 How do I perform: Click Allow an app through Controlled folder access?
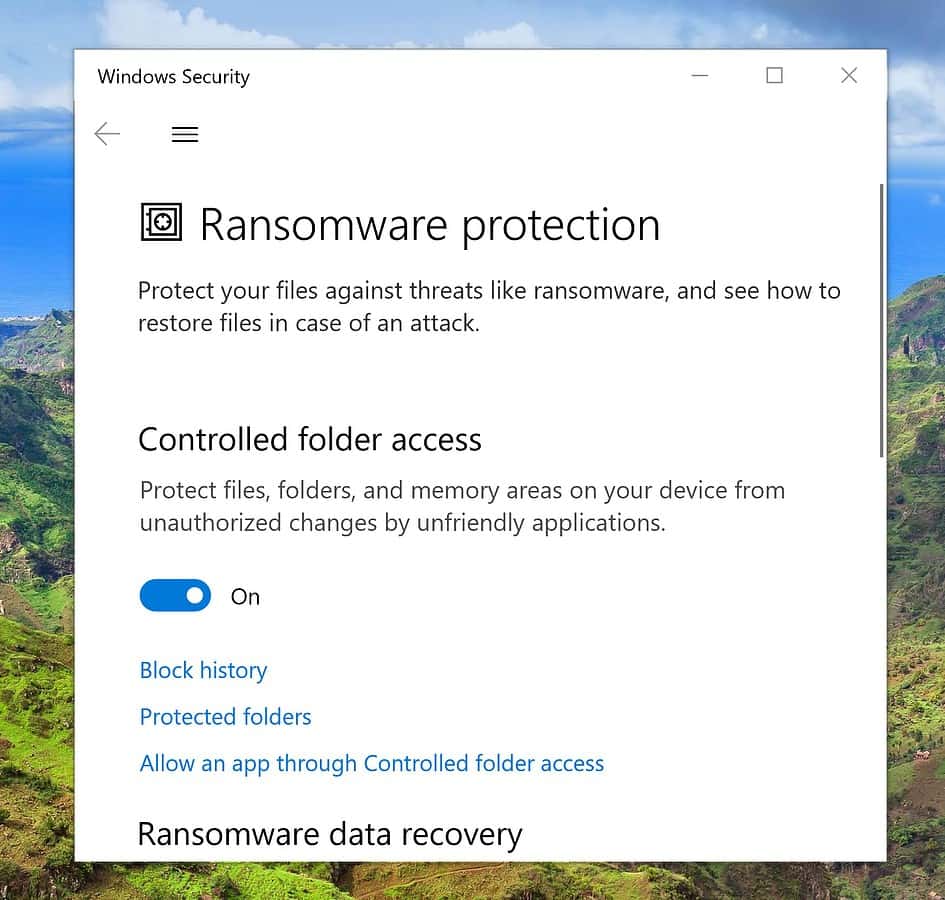click(371, 763)
